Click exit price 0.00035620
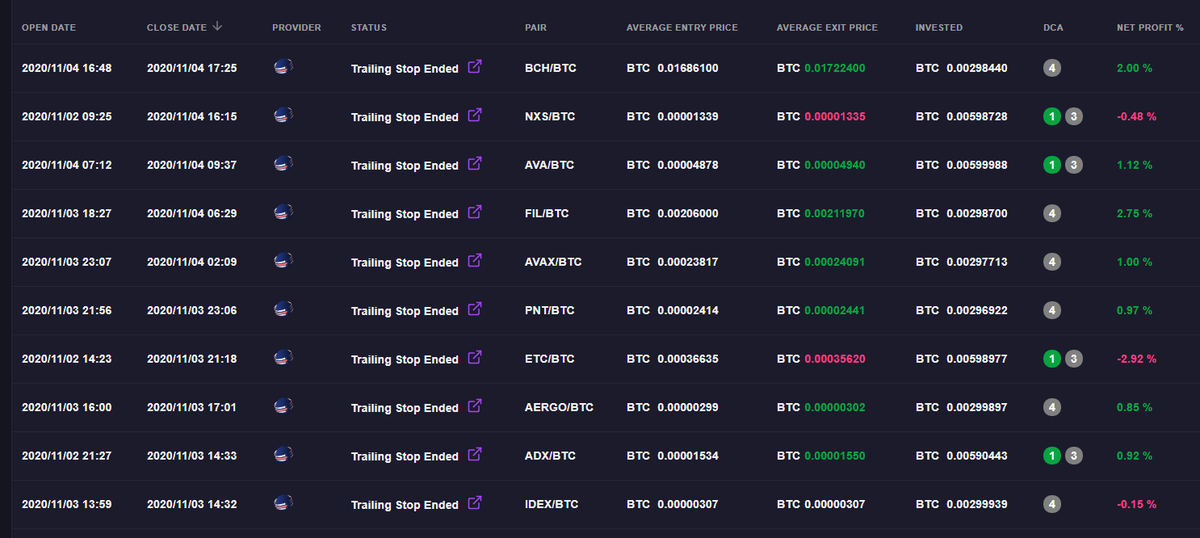This screenshot has height=538, width=1200. [x=835, y=359]
